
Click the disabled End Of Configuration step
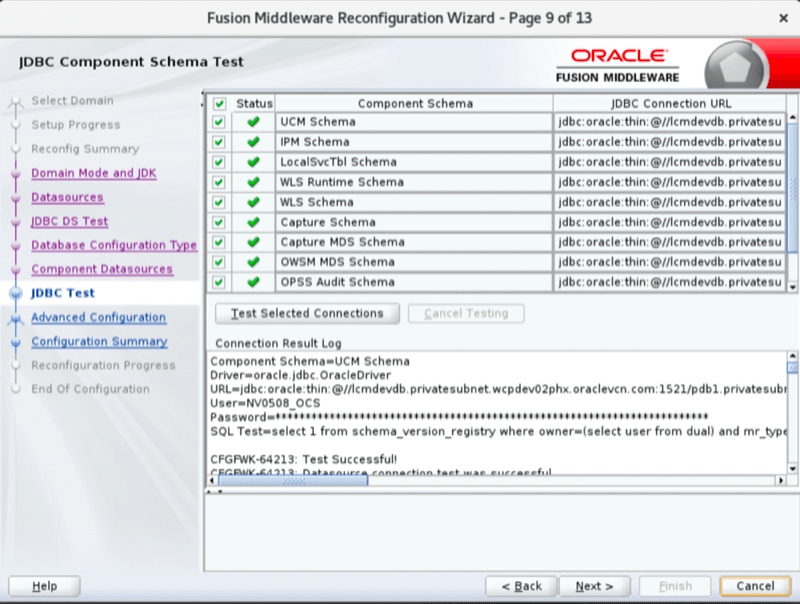(90, 389)
